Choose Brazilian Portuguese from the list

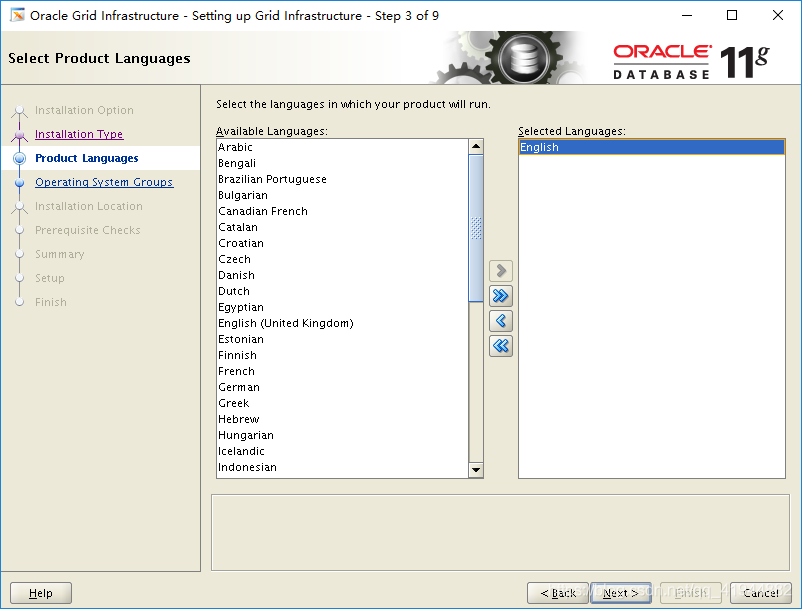click(x=342, y=179)
